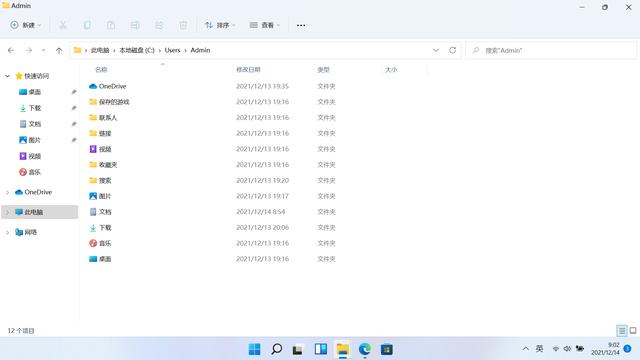Sort by the 大小 (Size) column header

[x=391, y=70]
